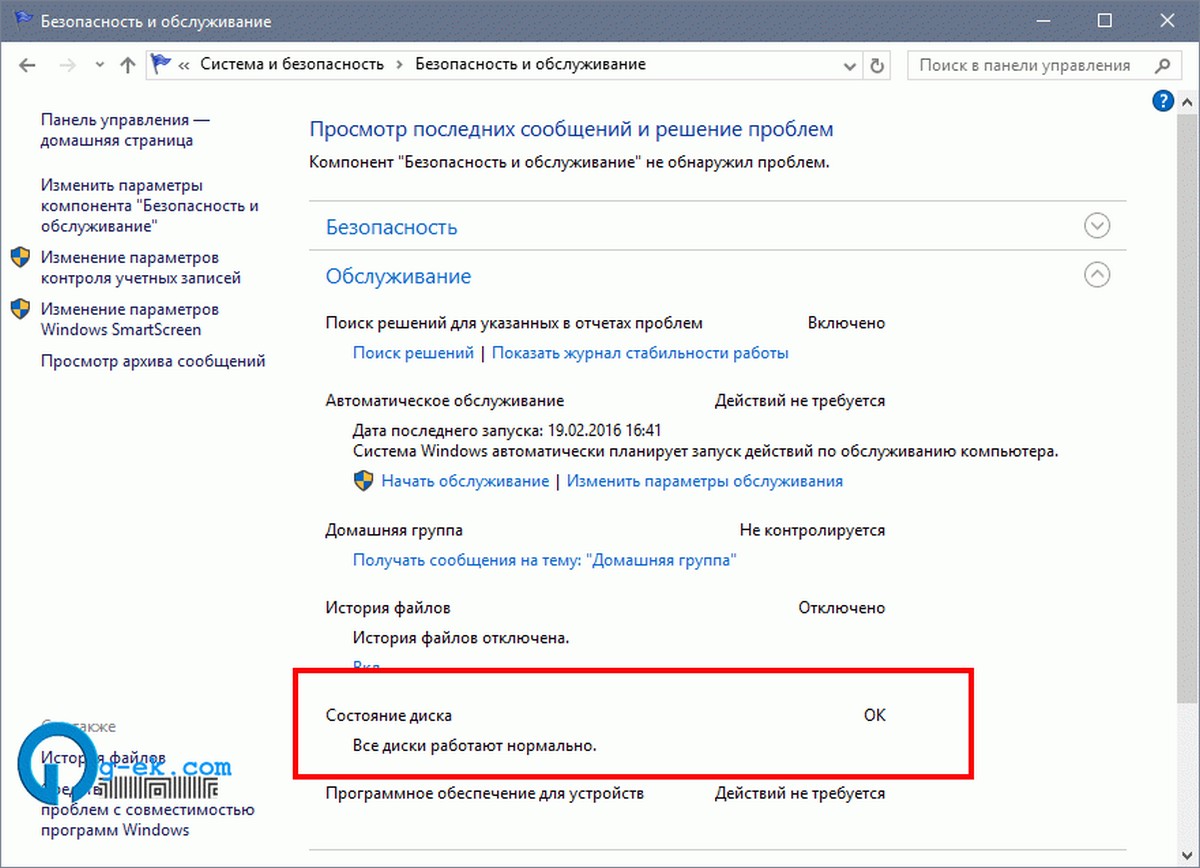Viewport: 1200px width, 868px height.
Task: Click Отключено status of История файлов
Action: [842, 608]
